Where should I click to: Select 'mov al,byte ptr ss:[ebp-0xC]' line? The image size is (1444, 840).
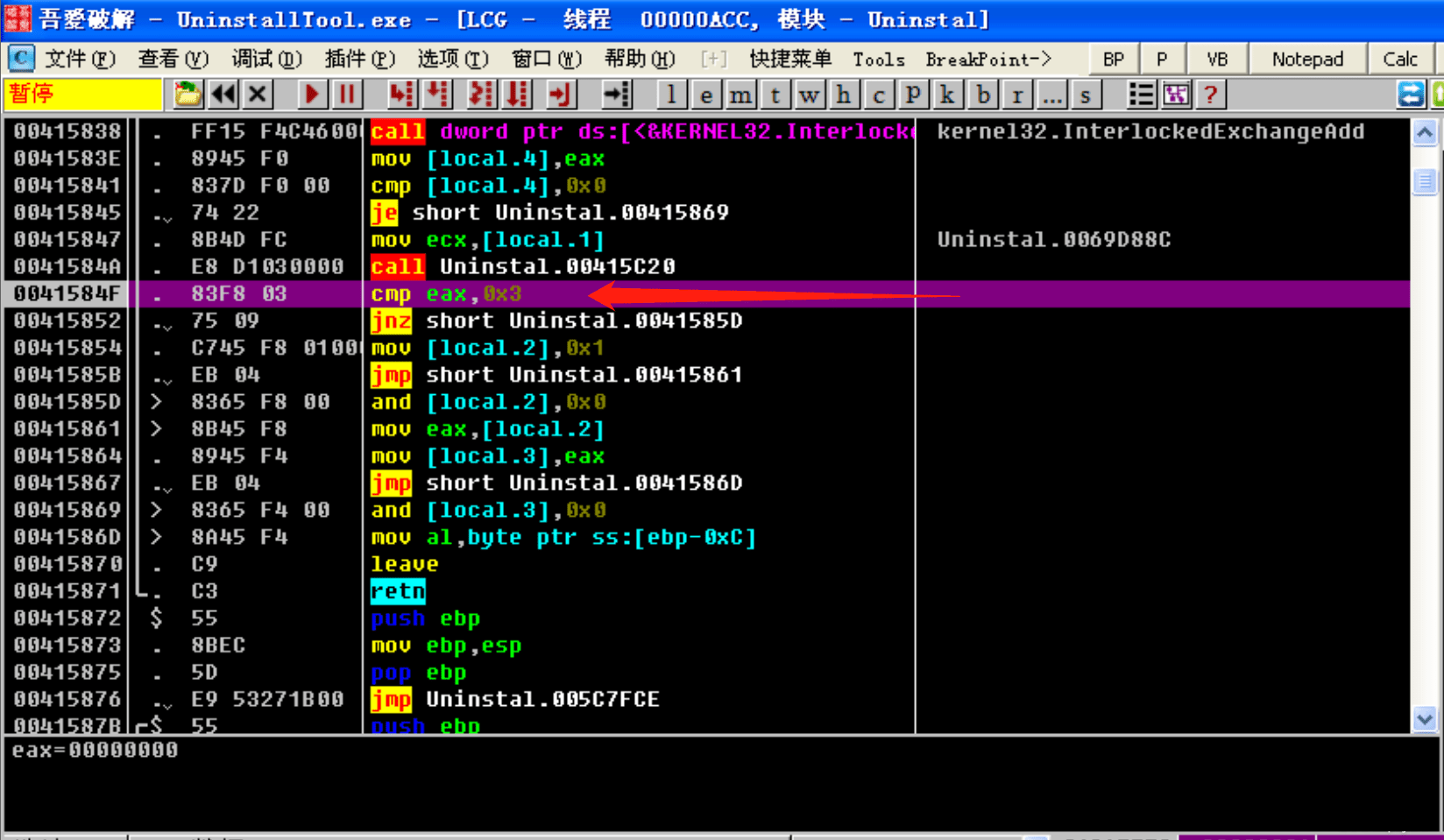click(563, 537)
